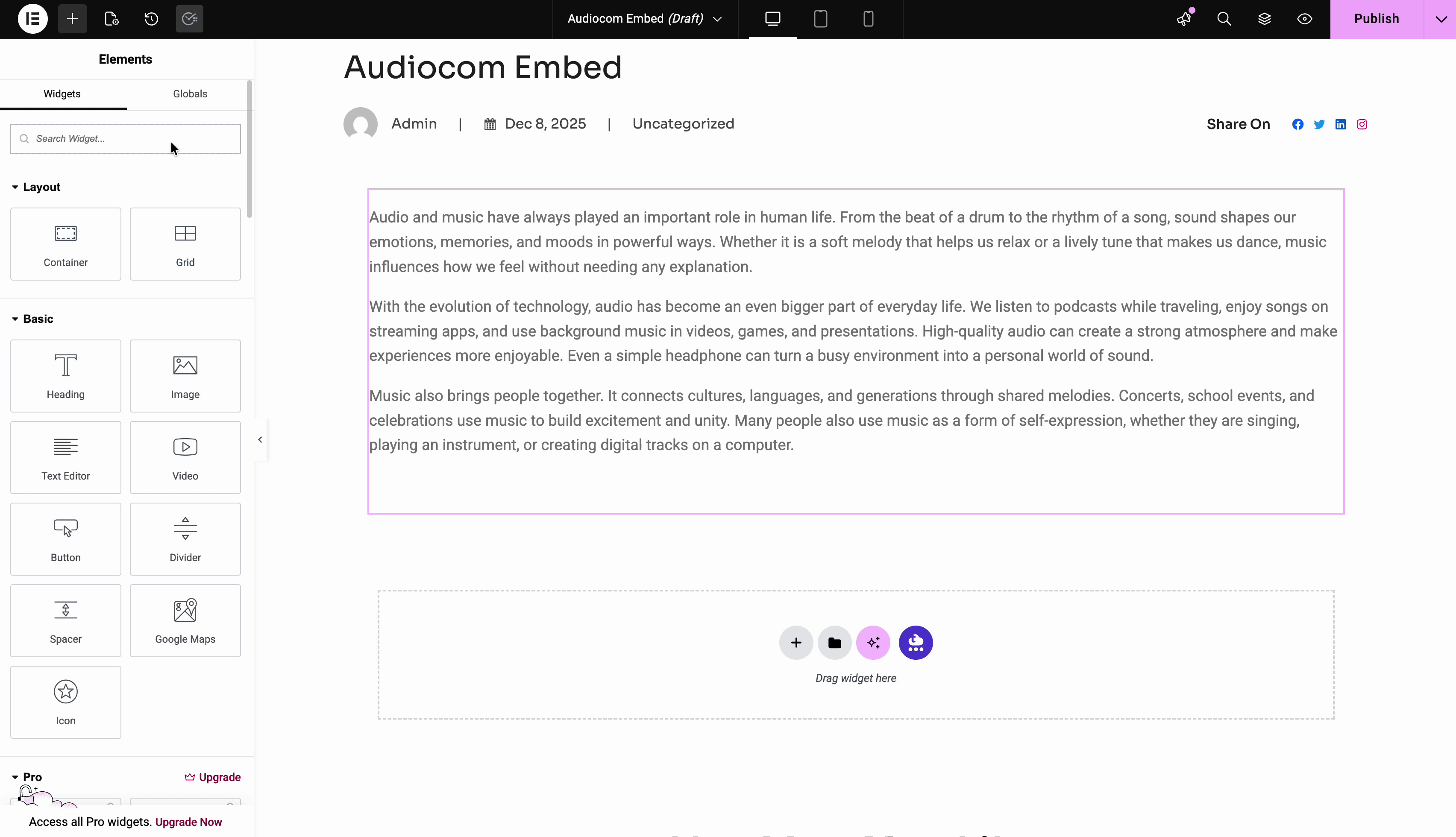Screen dimensions: 1456x837
Task: Switch to Tablet preview mode
Action: click(820, 19)
